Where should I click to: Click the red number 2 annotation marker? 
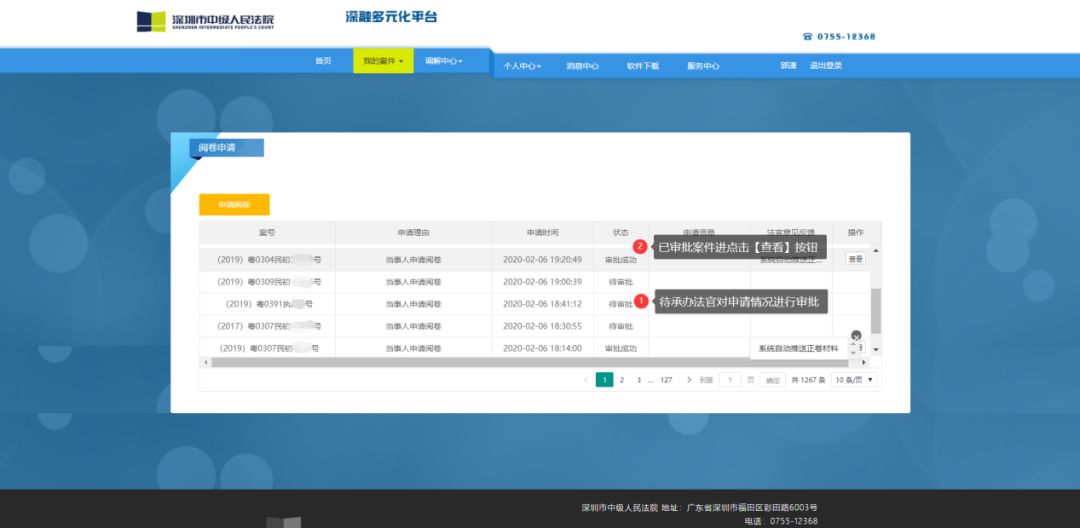coord(640,246)
